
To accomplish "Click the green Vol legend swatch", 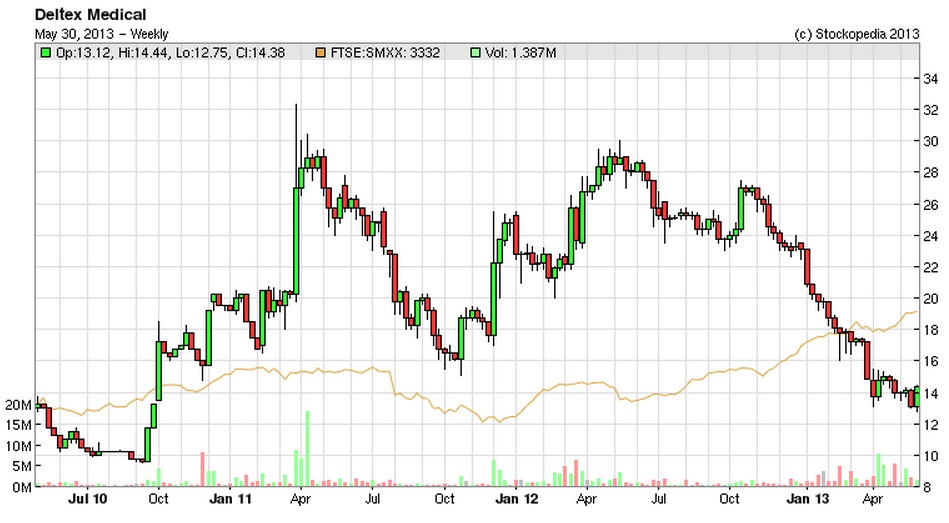I will pos(476,53).
